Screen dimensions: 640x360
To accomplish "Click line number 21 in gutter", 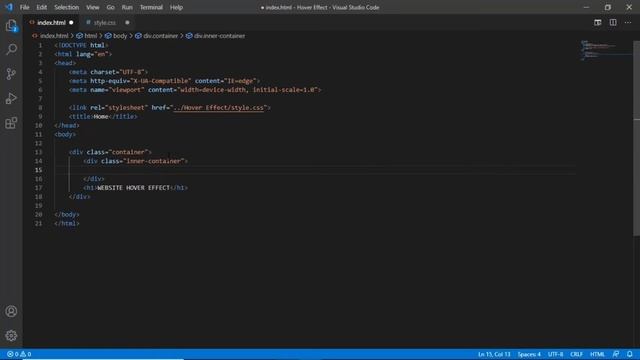I will pos(38,223).
